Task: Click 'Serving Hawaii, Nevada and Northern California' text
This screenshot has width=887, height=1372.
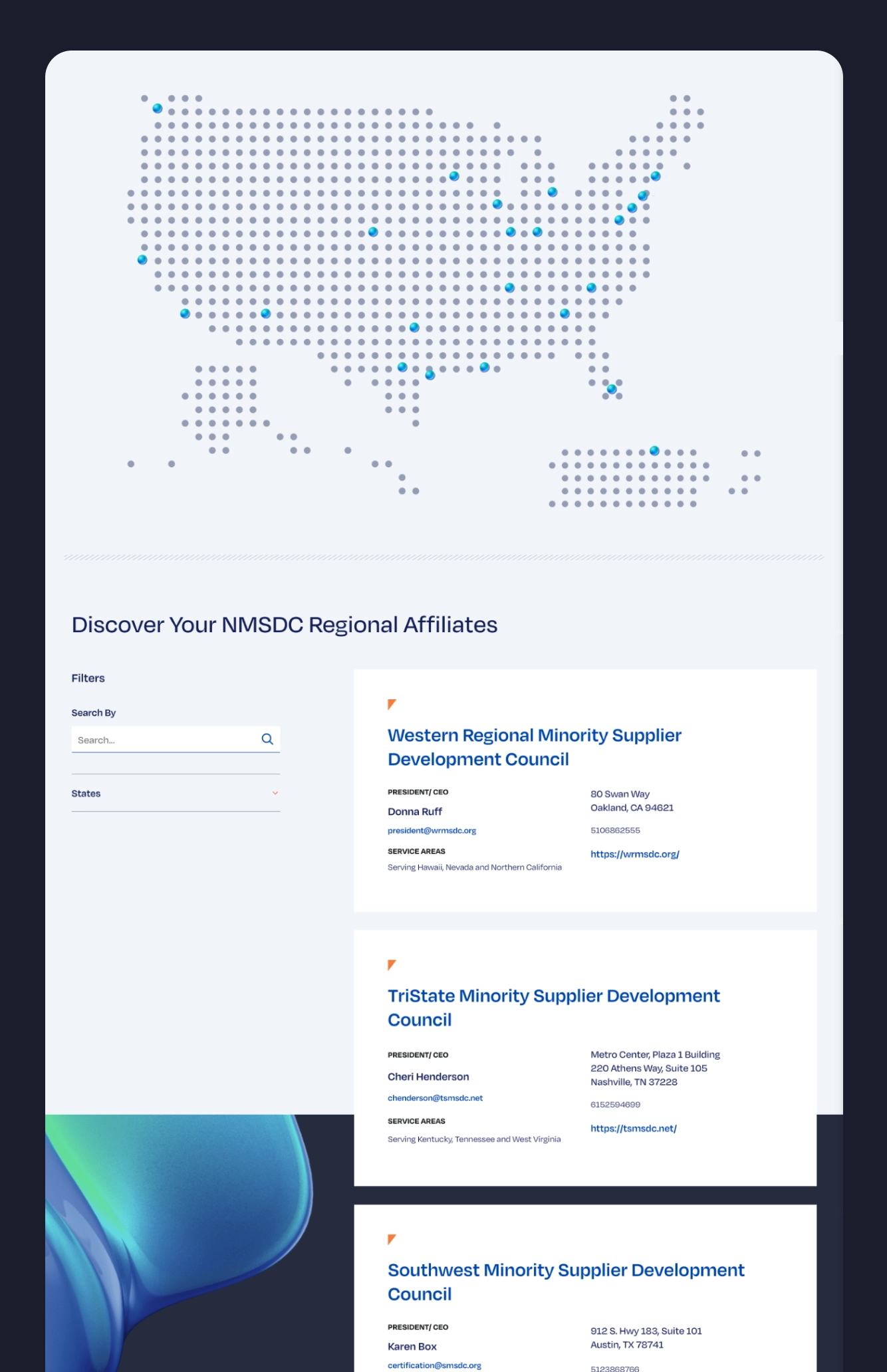Action: click(x=475, y=867)
